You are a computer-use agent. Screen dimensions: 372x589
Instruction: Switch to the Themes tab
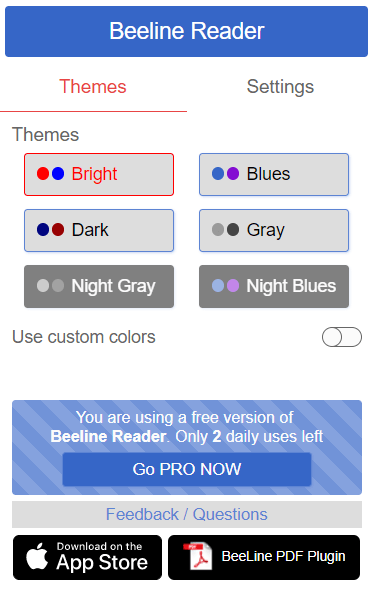tap(93, 87)
